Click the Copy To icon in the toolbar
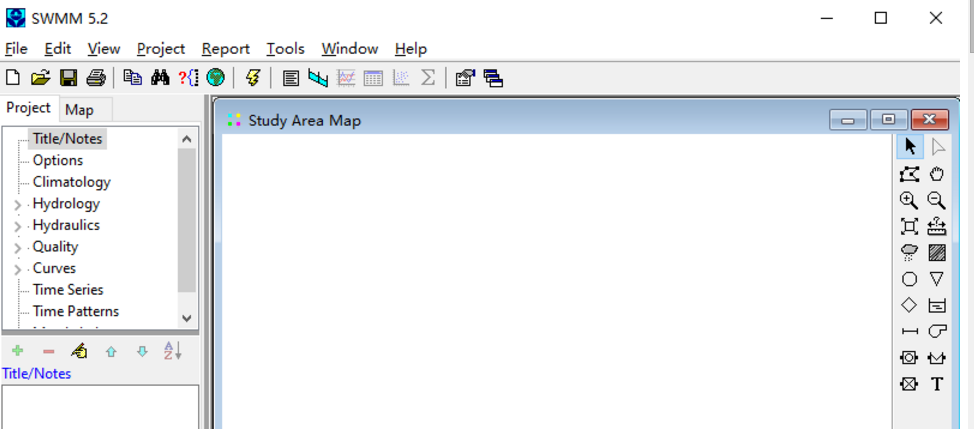 (132, 78)
